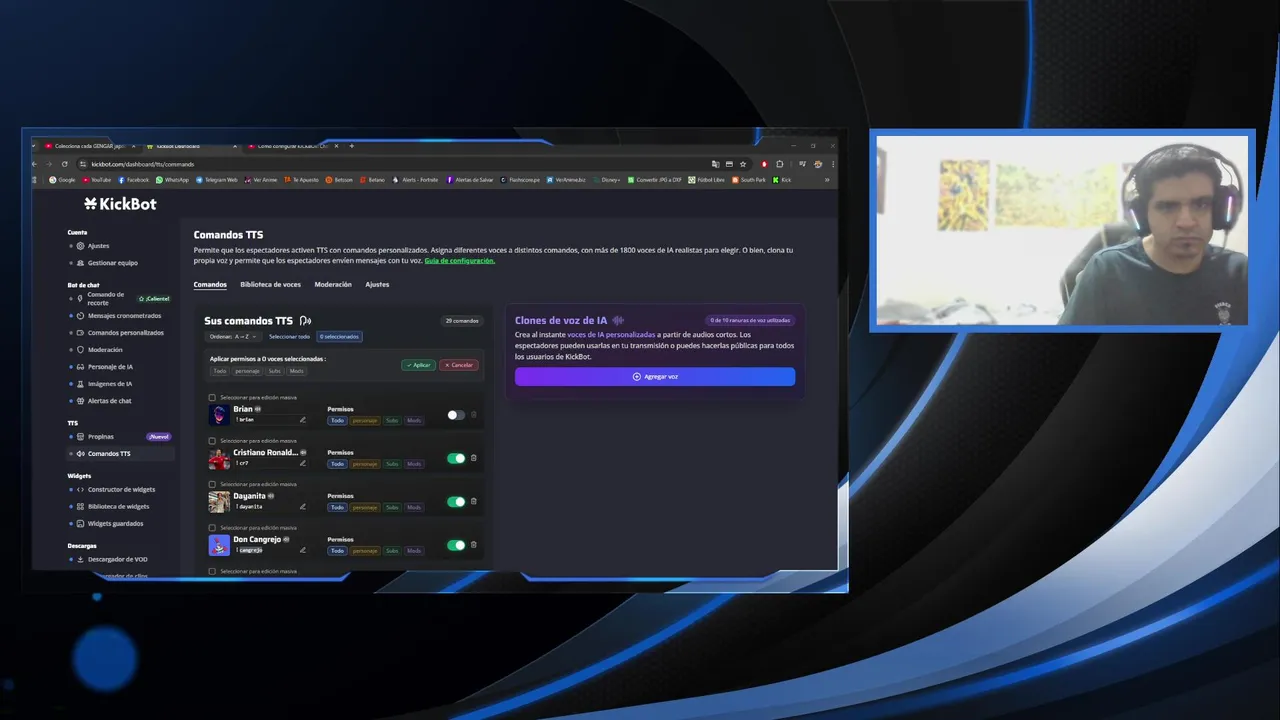1280x720 pixels.
Task: Open voces de IA personalizadas link
Action: coord(611,334)
